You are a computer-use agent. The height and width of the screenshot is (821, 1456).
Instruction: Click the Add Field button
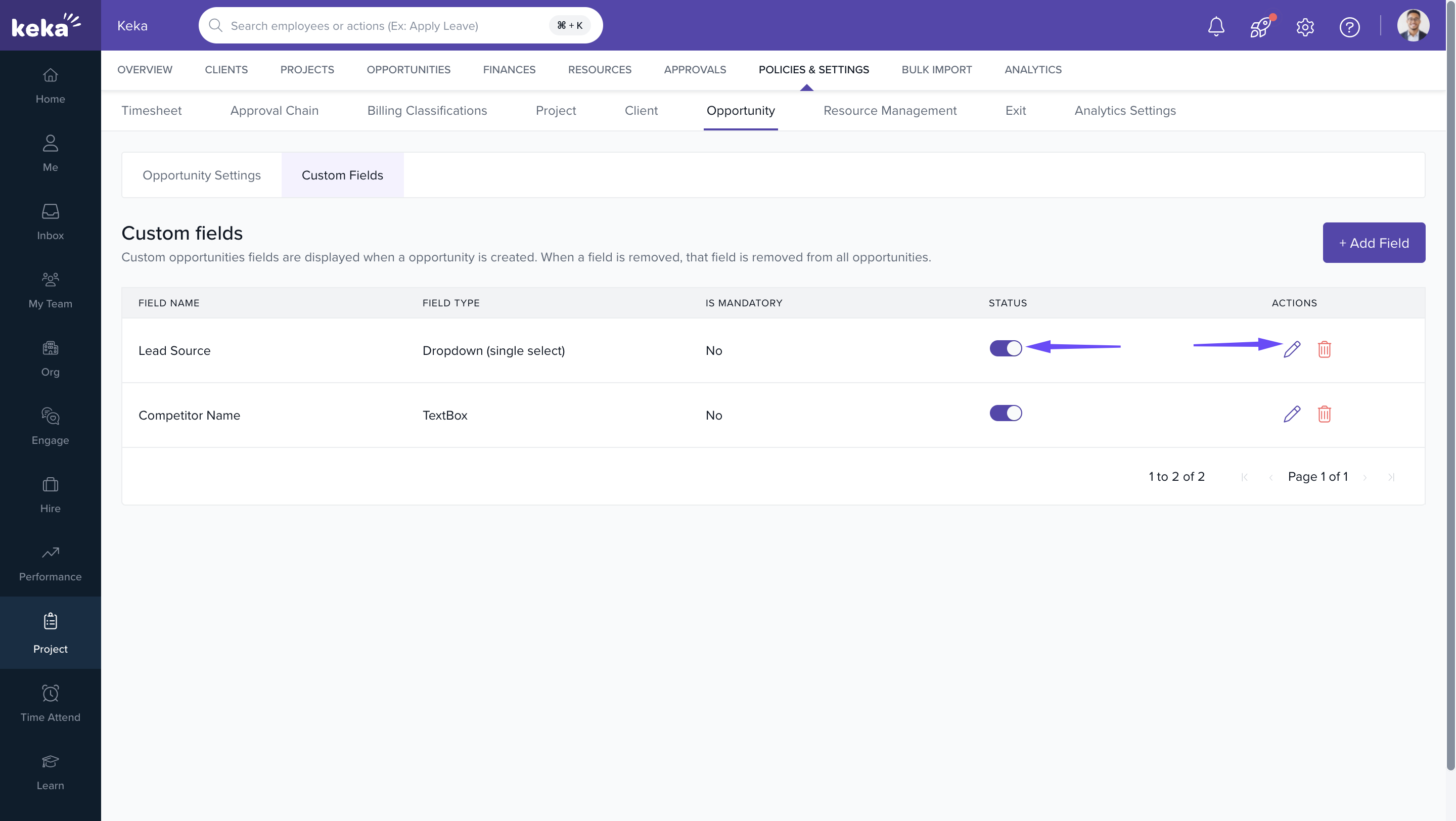click(x=1374, y=243)
